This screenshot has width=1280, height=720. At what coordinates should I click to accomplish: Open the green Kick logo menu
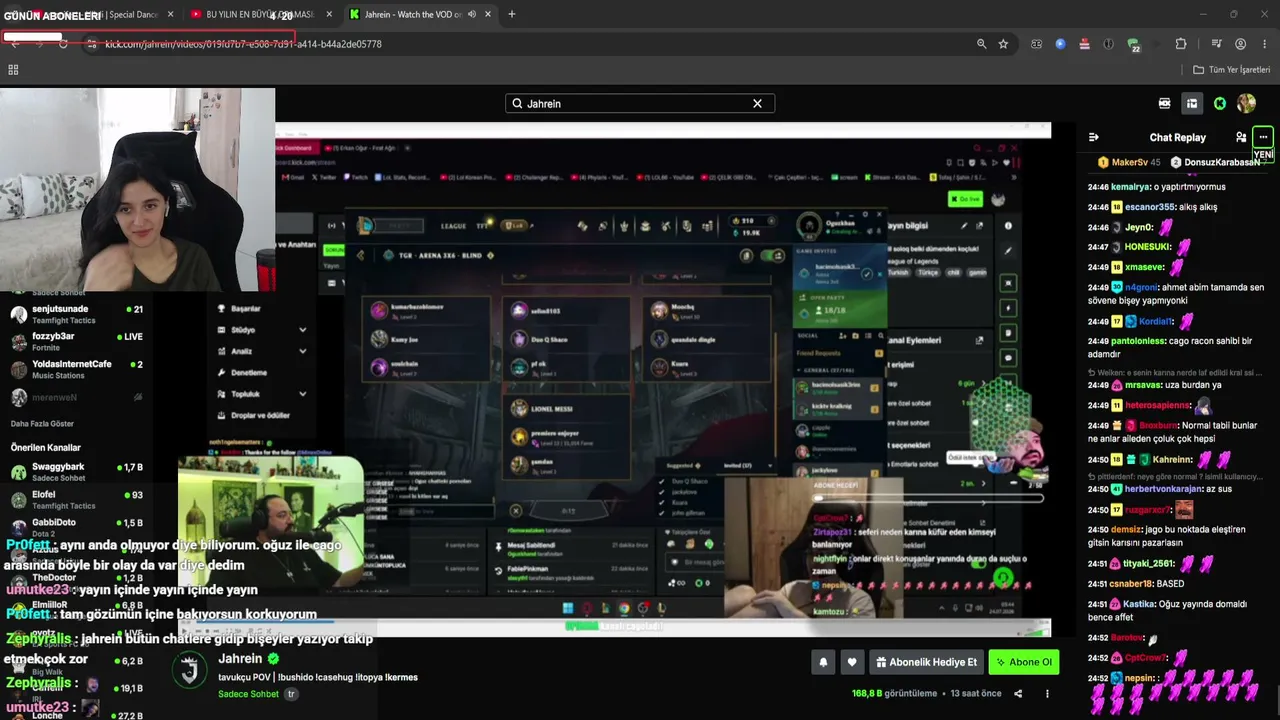[x=1220, y=103]
